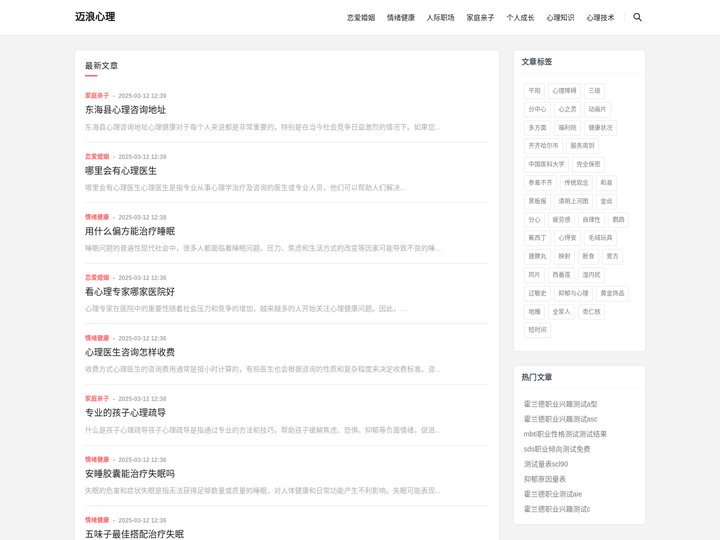Viewport: 720px width, 540px height.
Task: Open hot article 霍兰德职业兴趣测试asc
Action: (x=561, y=419)
